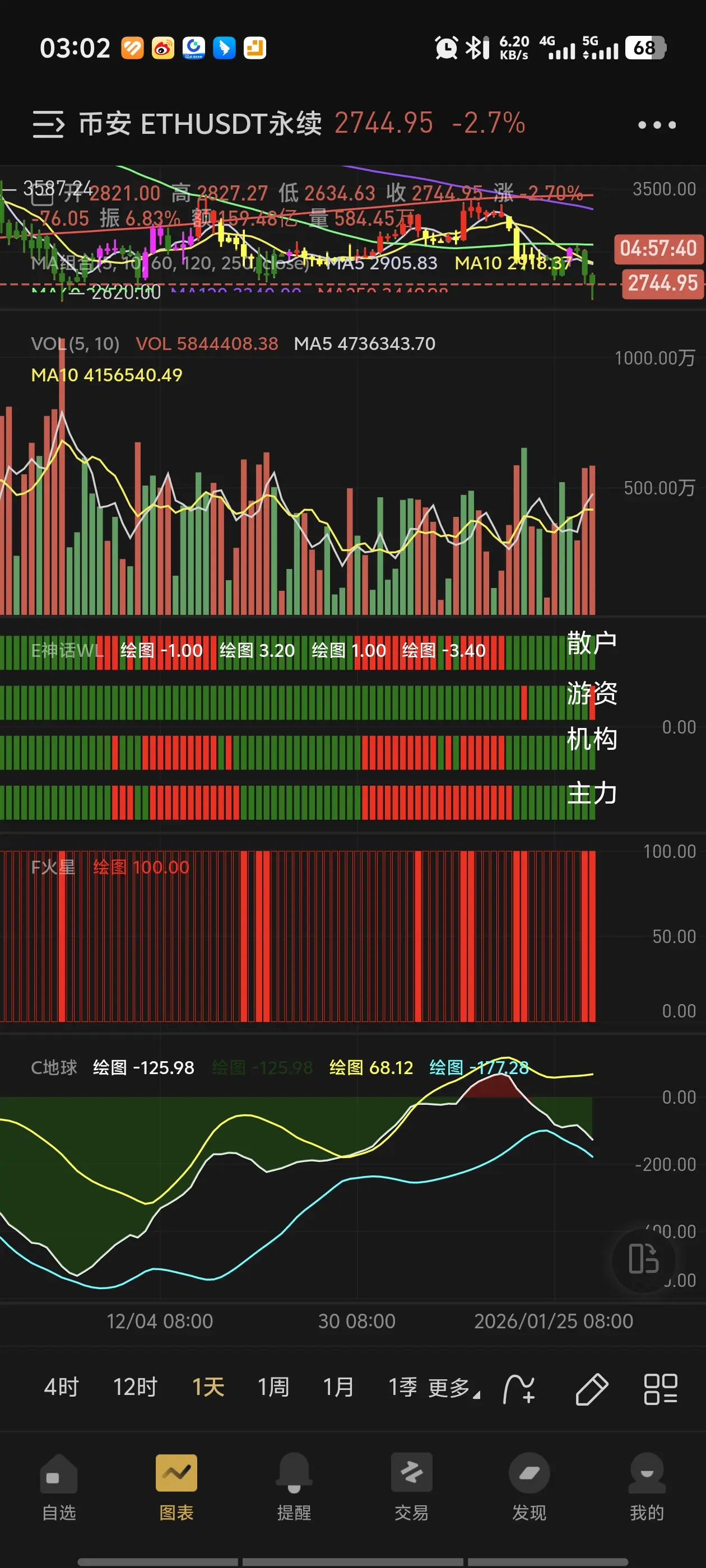Switch to the 1季 quarterly timeframe

point(403,1387)
